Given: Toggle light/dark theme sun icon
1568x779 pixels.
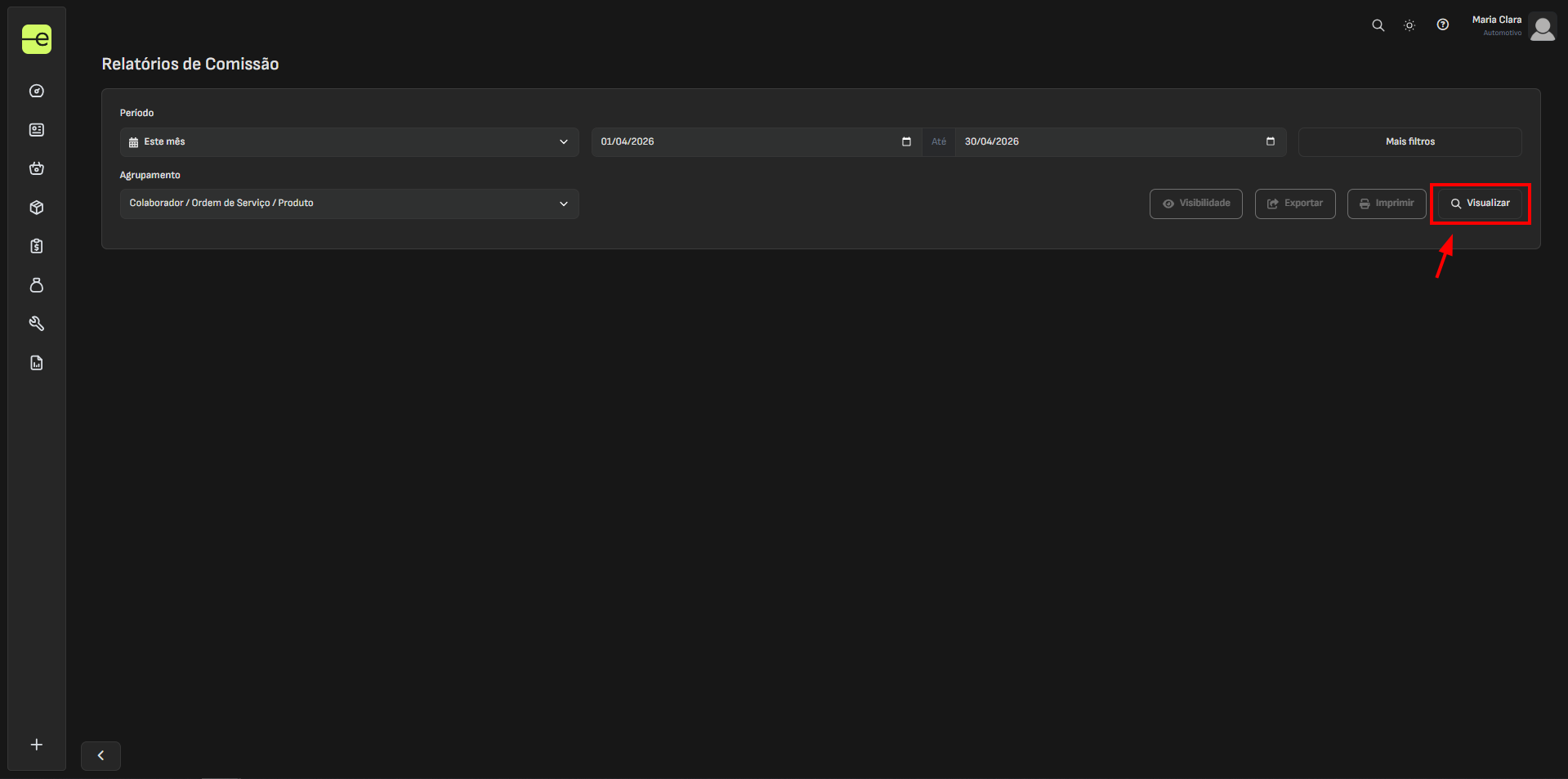Looking at the screenshot, I should click(x=1409, y=25).
